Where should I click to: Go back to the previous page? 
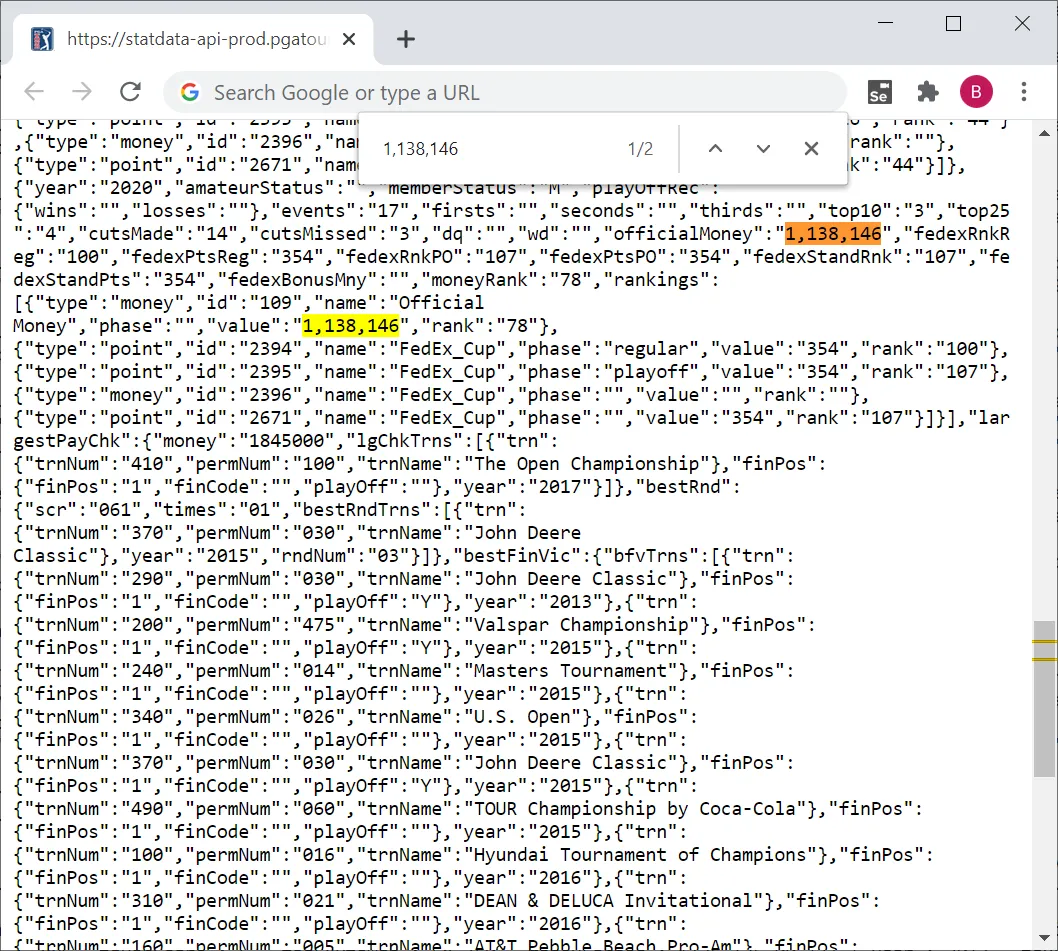[34, 92]
